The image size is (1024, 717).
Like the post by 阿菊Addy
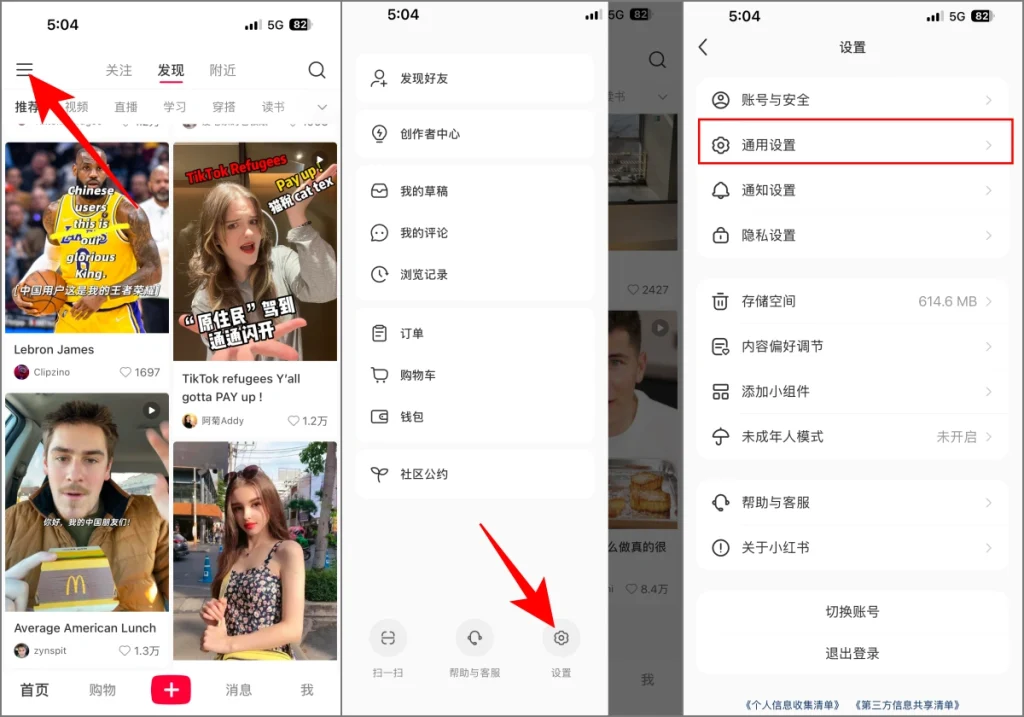(294, 421)
